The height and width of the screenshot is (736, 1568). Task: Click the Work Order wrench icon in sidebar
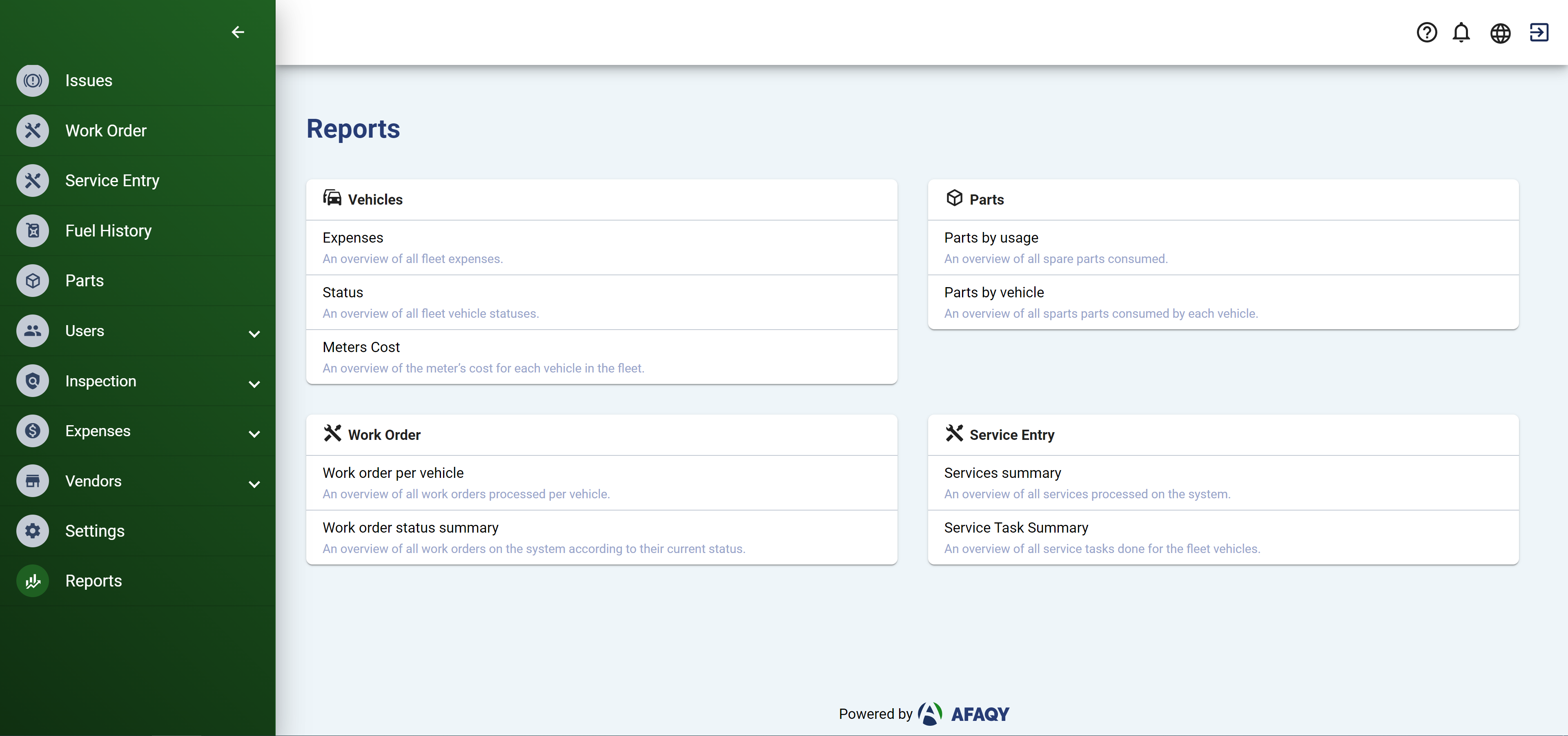pyautogui.click(x=33, y=130)
